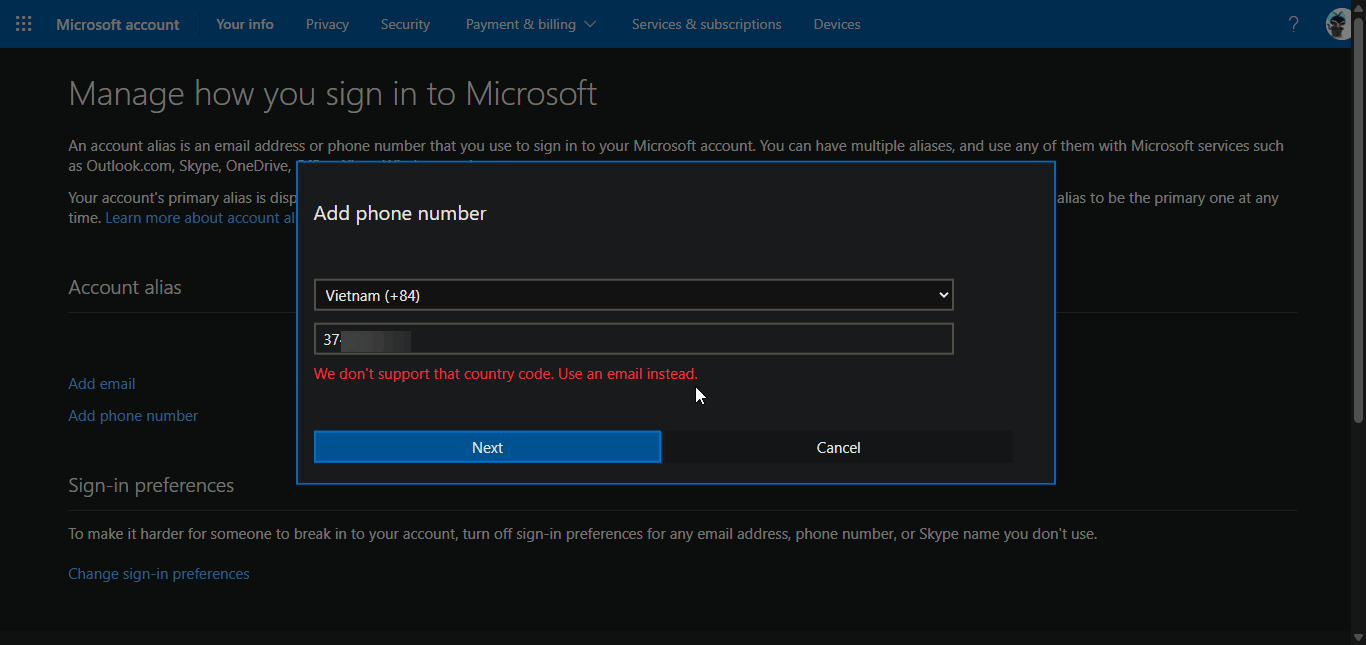This screenshot has height=645, width=1366.
Task: Click the Next button
Action: (487, 447)
